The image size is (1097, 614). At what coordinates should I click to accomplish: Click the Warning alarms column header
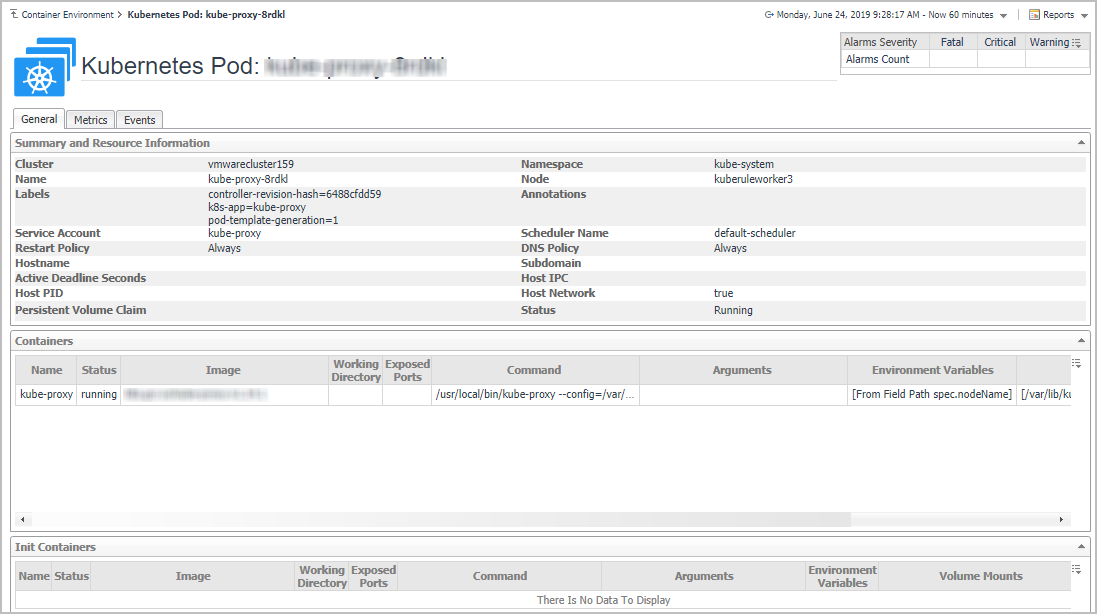[1049, 42]
